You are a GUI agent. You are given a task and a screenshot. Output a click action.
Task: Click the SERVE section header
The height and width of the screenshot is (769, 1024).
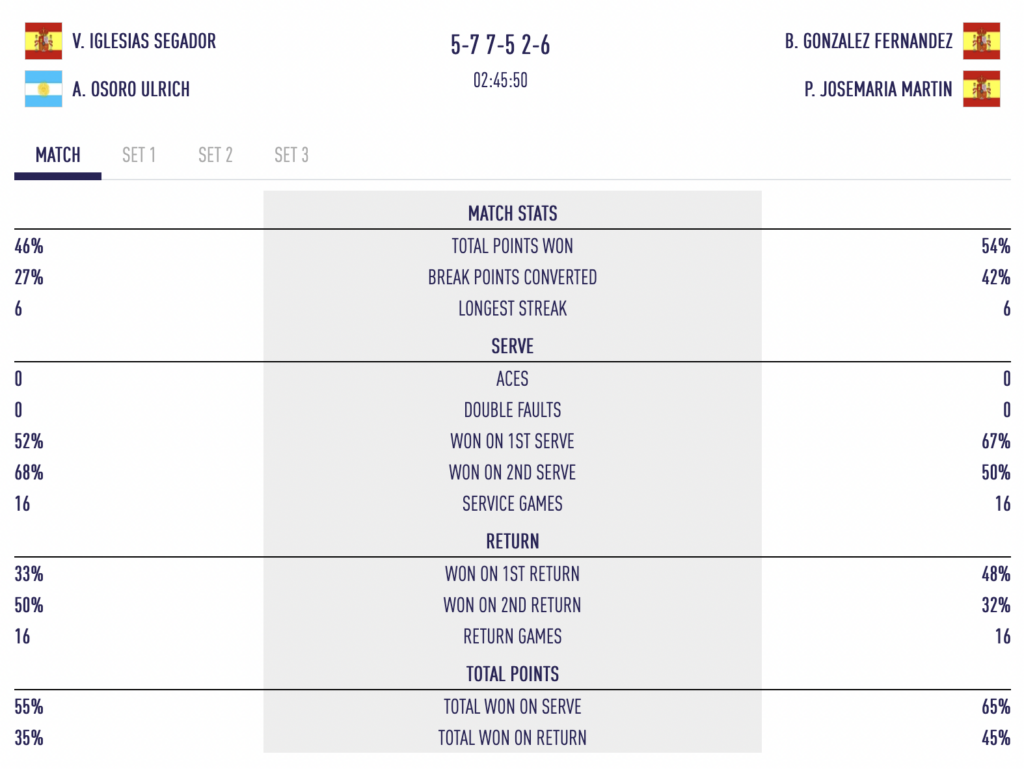pos(512,346)
